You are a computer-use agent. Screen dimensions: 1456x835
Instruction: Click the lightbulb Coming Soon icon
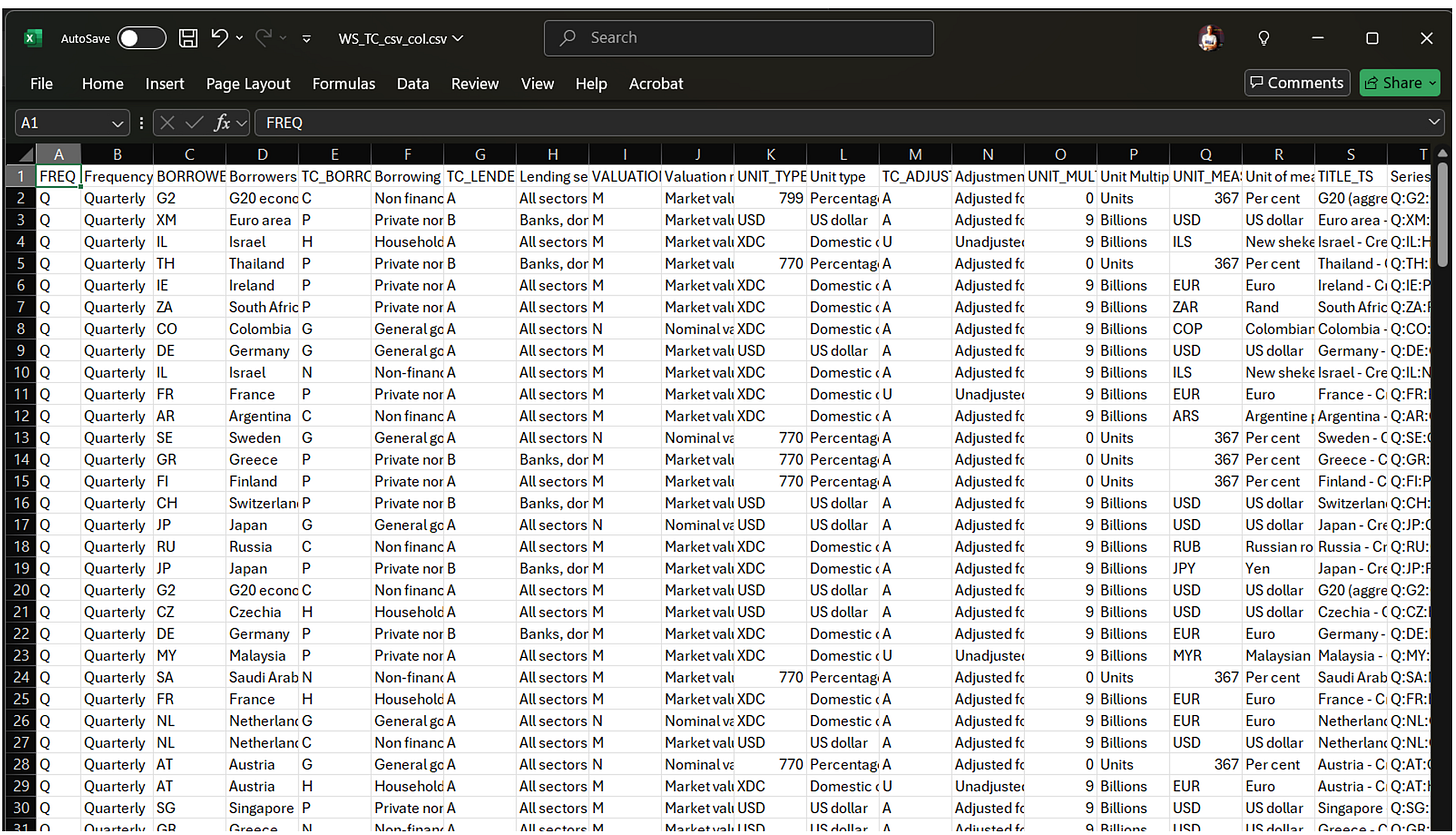pyautogui.click(x=1263, y=38)
